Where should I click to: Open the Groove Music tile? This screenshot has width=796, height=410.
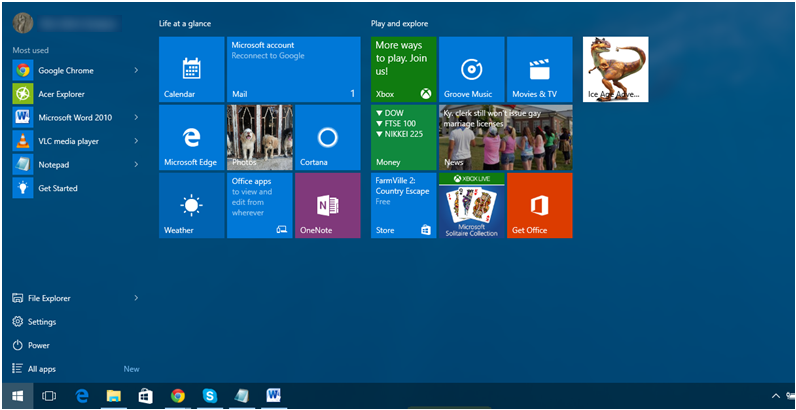click(472, 69)
